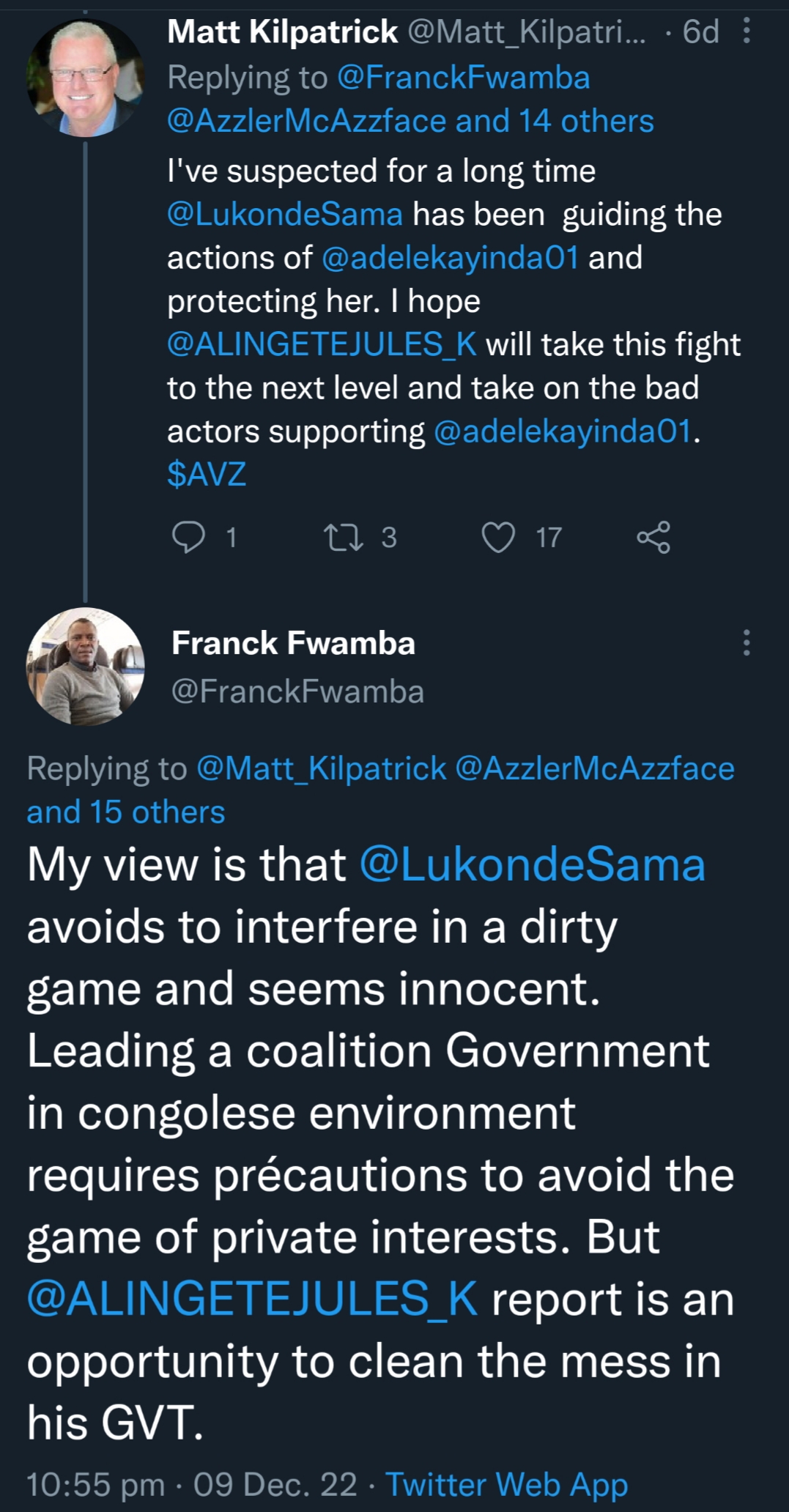The image size is (789, 1512).
Task: Like Matt Kilpatrick's tweet with the heart icon
Action: 498,537
